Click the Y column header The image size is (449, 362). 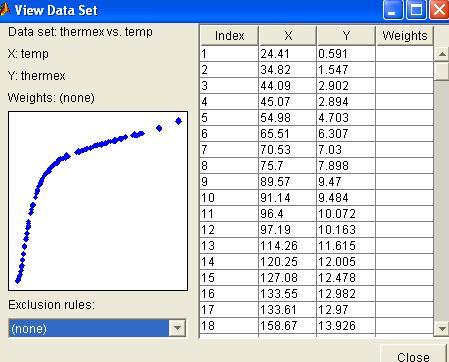[346, 36]
